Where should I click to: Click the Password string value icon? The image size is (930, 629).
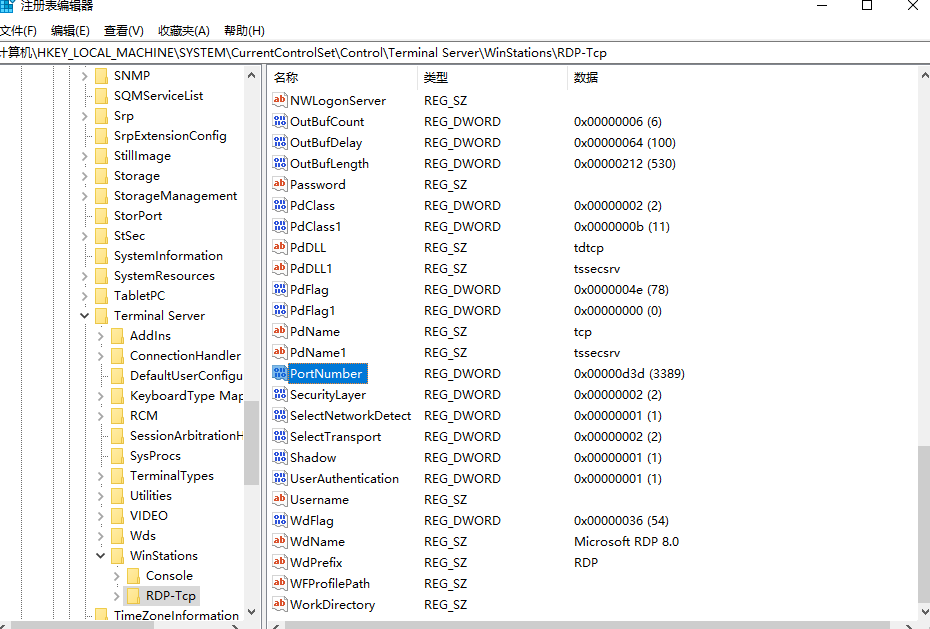point(280,184)
